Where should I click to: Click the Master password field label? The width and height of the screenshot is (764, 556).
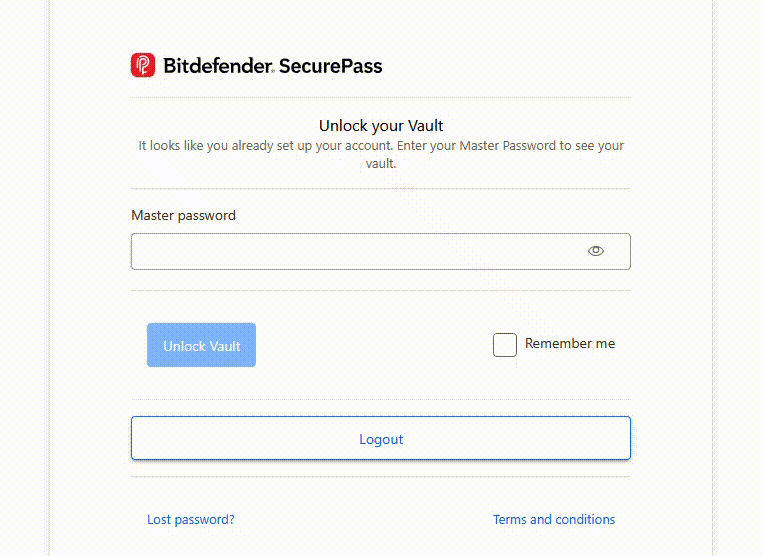(183, 215)
